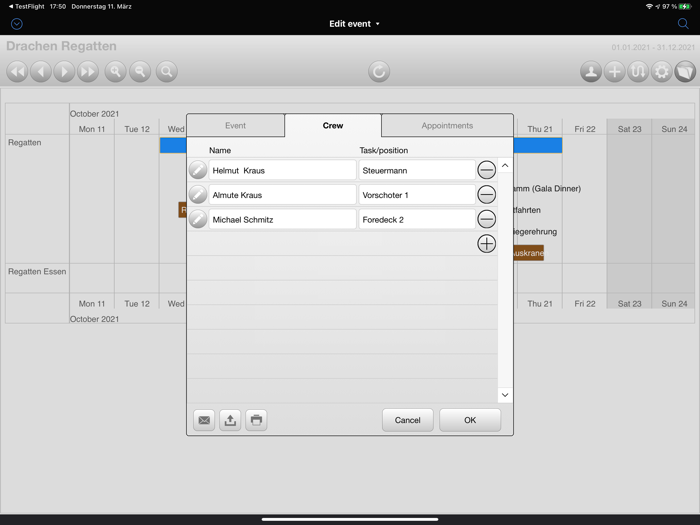Remove Almute Kraus with minus button
Viewport: 700px width, 525px height.
[487, 195]
